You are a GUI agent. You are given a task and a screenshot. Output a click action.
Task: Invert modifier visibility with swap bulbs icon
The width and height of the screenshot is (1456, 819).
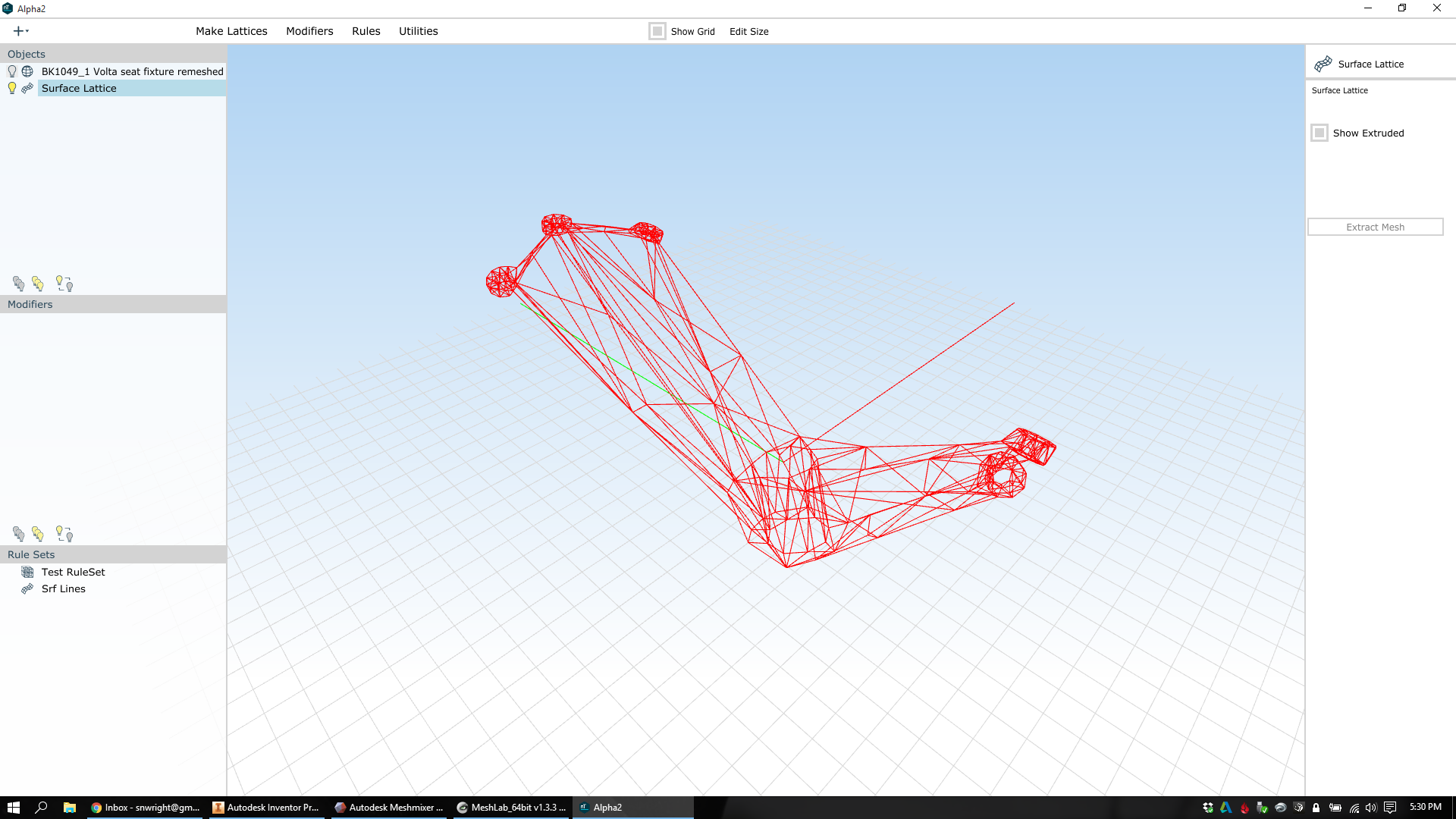tap(64, 534)
